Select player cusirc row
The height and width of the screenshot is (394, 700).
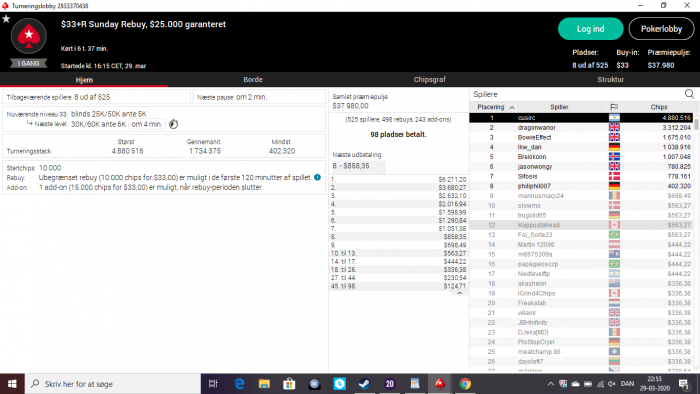[x=581, y=118]
